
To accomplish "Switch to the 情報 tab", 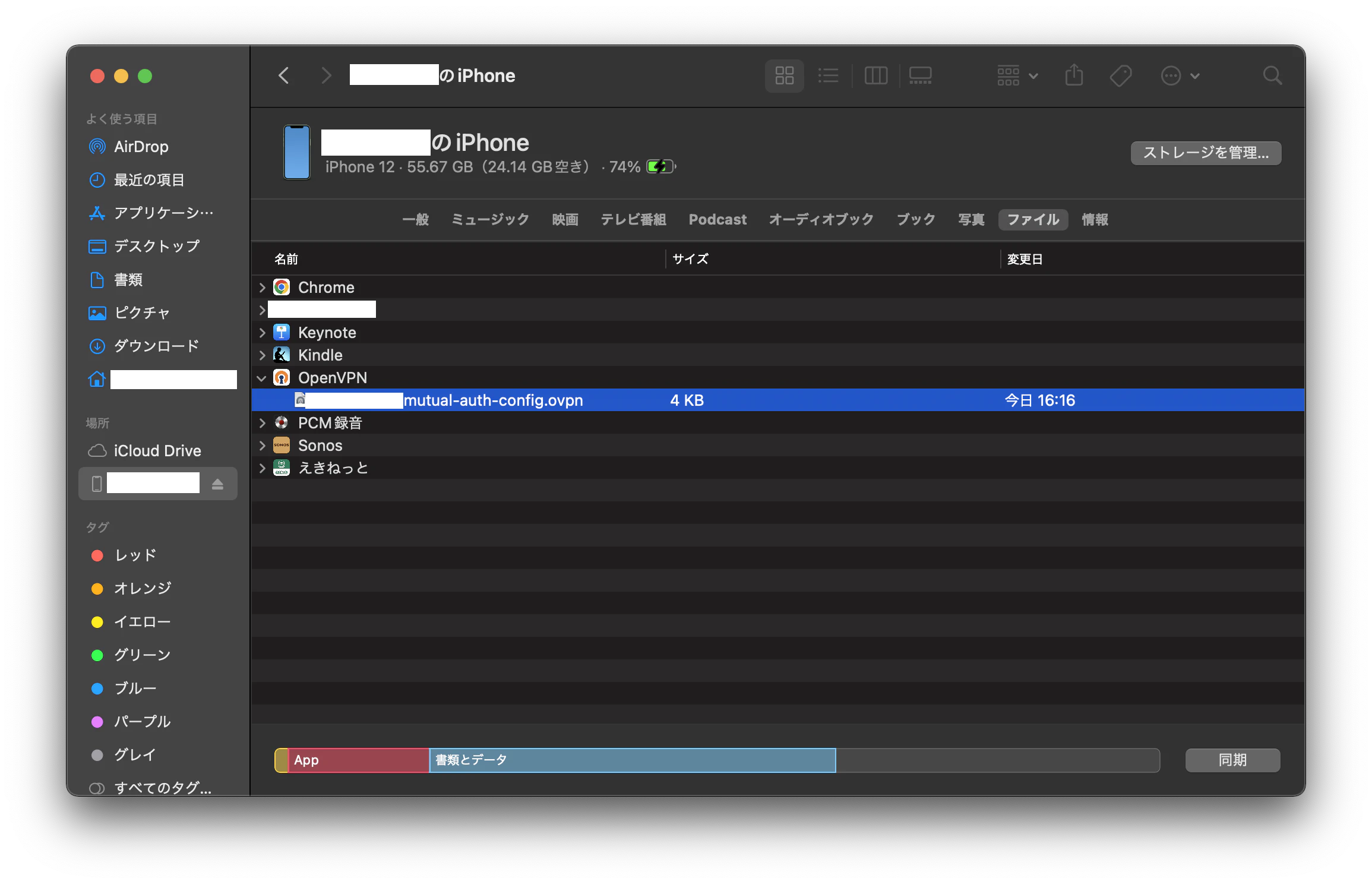I will click(x=1095, y=220).
